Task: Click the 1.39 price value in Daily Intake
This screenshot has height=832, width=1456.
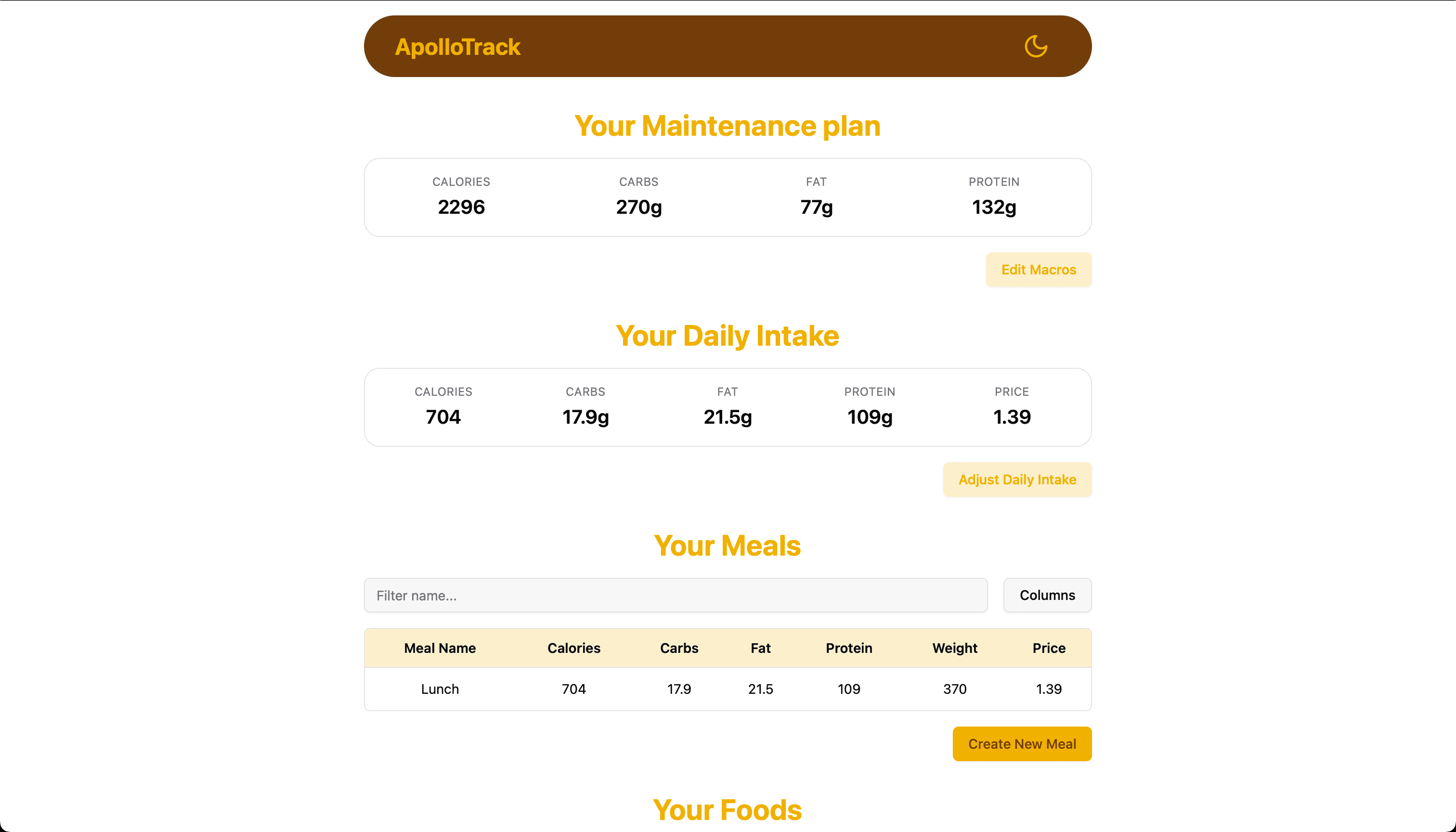Action: tap(1012, 417)
